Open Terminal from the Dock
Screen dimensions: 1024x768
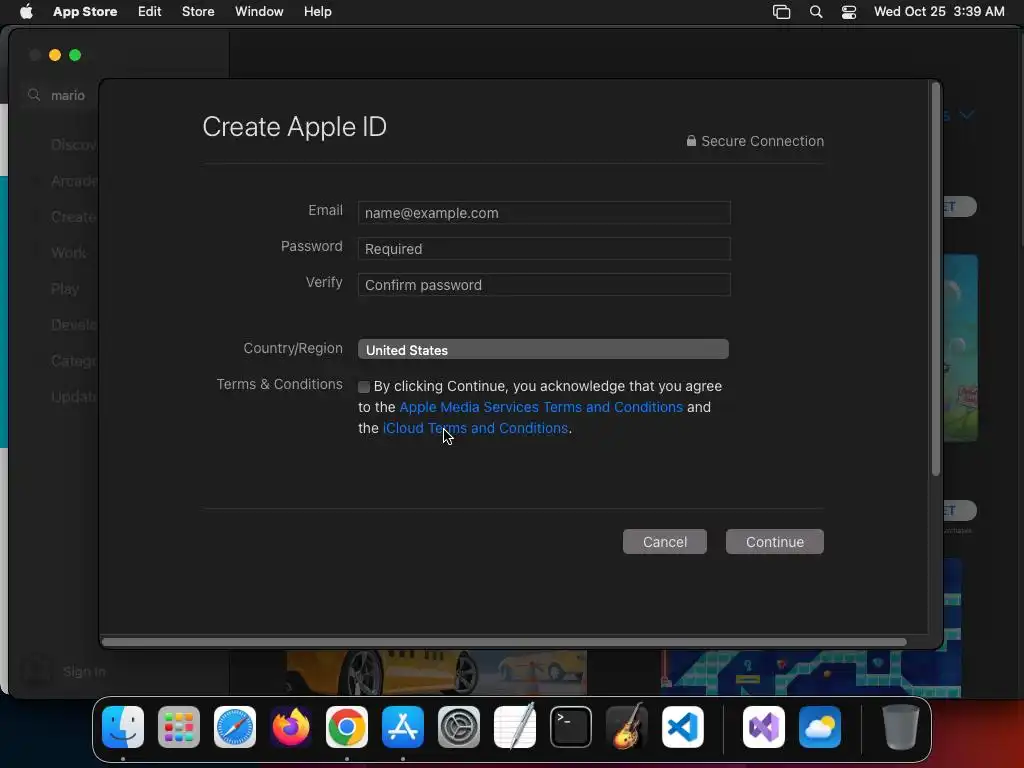(x=571, y=727)
